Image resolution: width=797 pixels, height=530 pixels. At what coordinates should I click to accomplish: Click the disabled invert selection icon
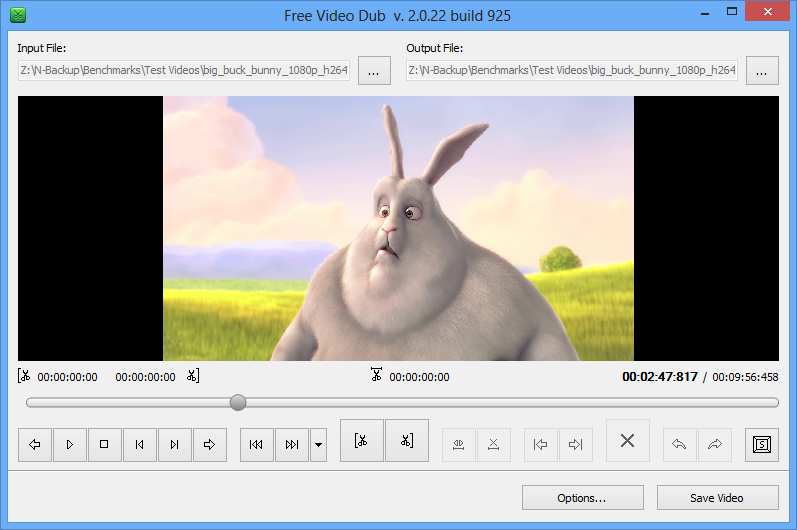coord(458,445)
